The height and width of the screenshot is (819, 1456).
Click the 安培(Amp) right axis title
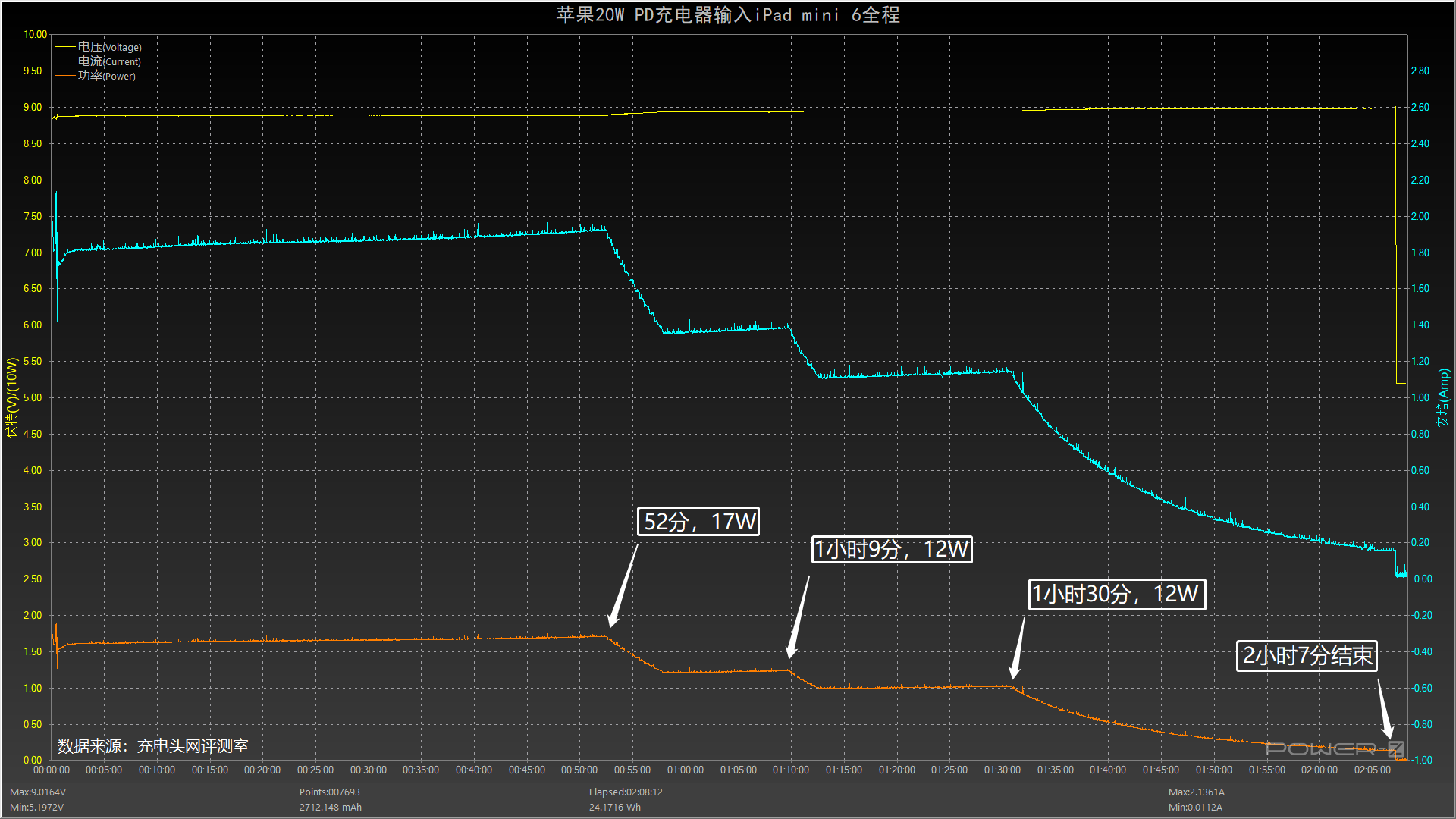click(1443, 397)
